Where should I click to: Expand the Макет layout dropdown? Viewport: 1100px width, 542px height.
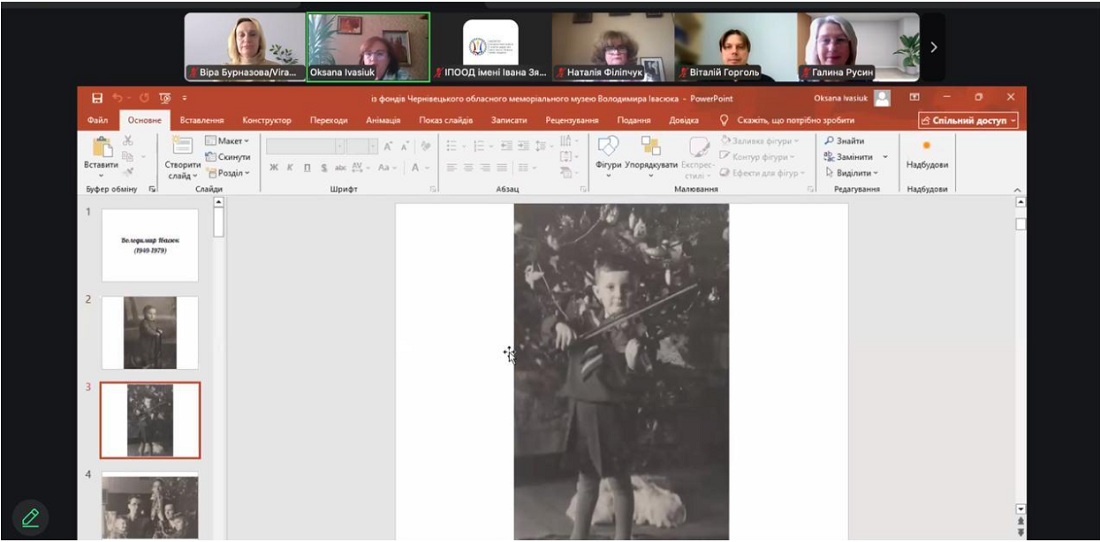click(x=228, y=141)
